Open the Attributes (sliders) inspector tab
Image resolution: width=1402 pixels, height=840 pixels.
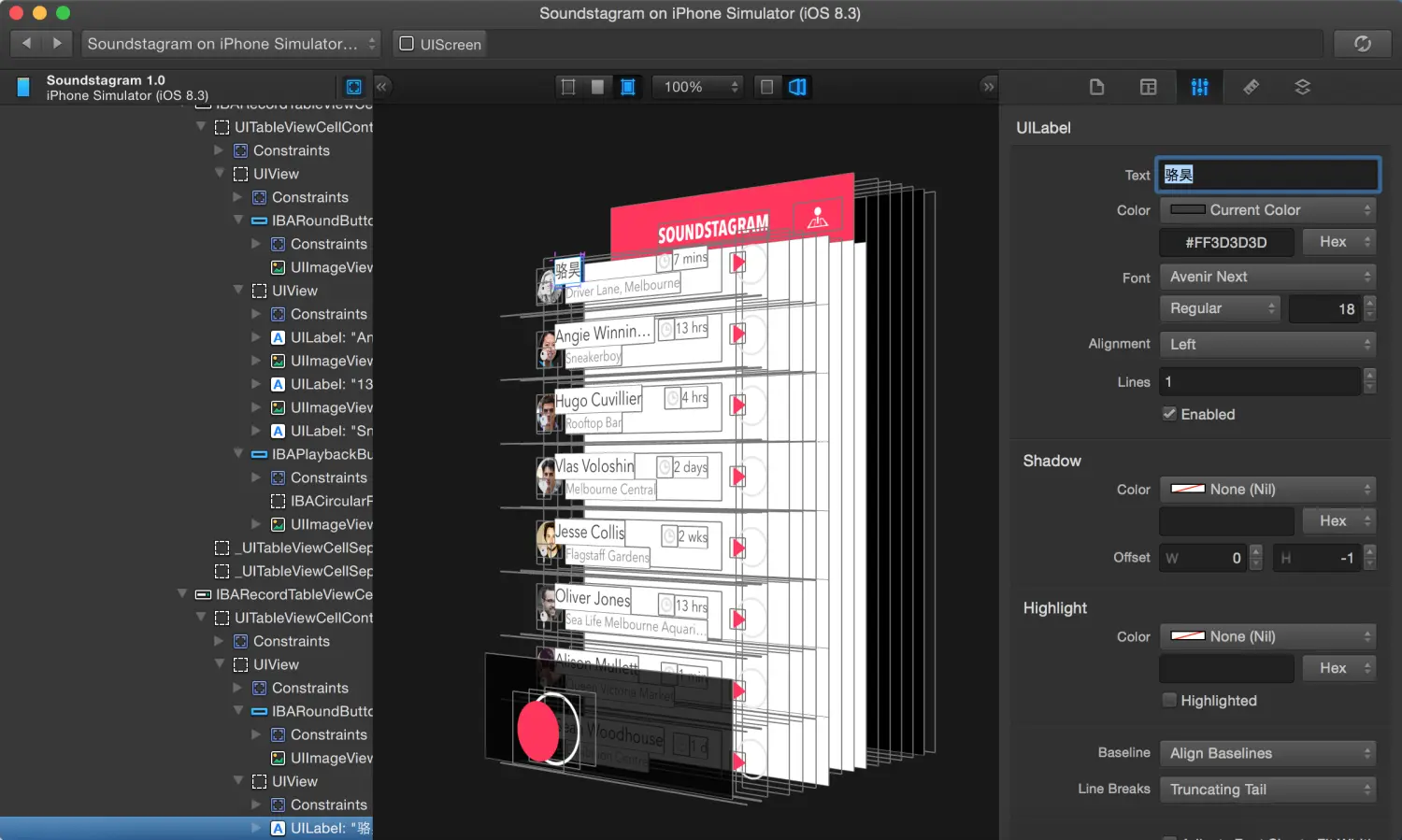tap(1200, 87)
